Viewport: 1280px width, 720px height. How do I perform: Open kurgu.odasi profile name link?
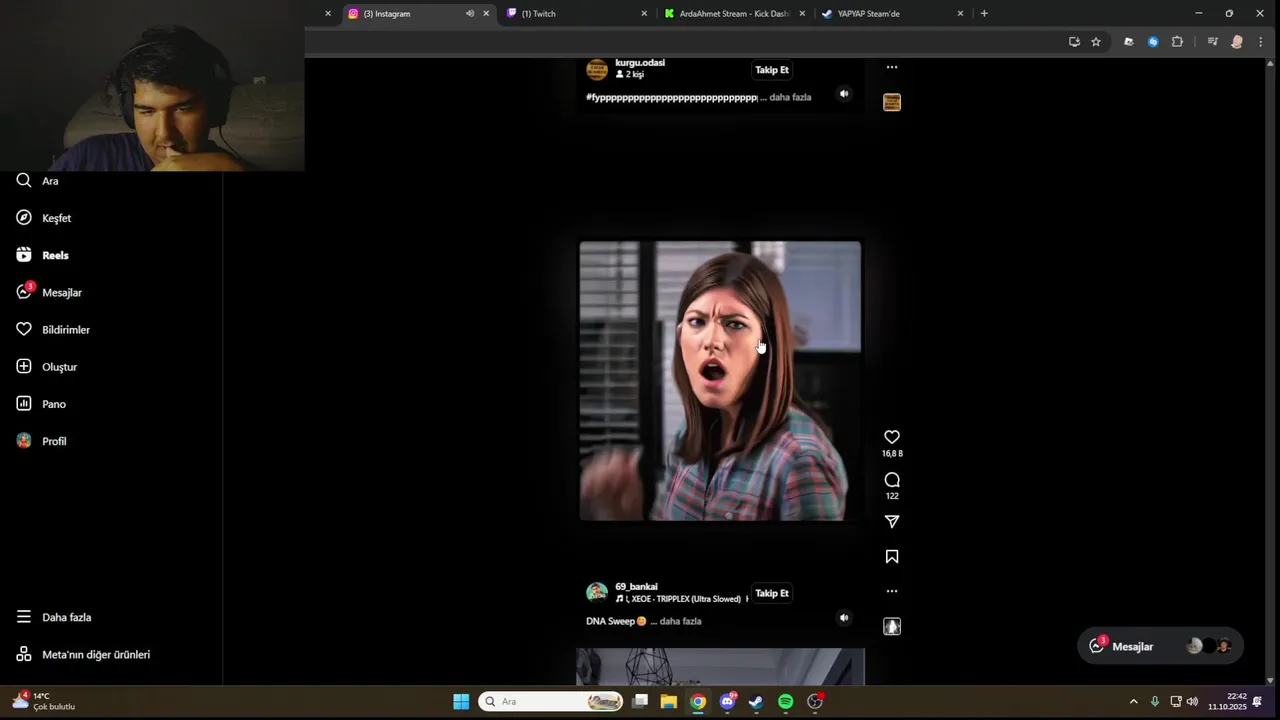pos(640,63)
